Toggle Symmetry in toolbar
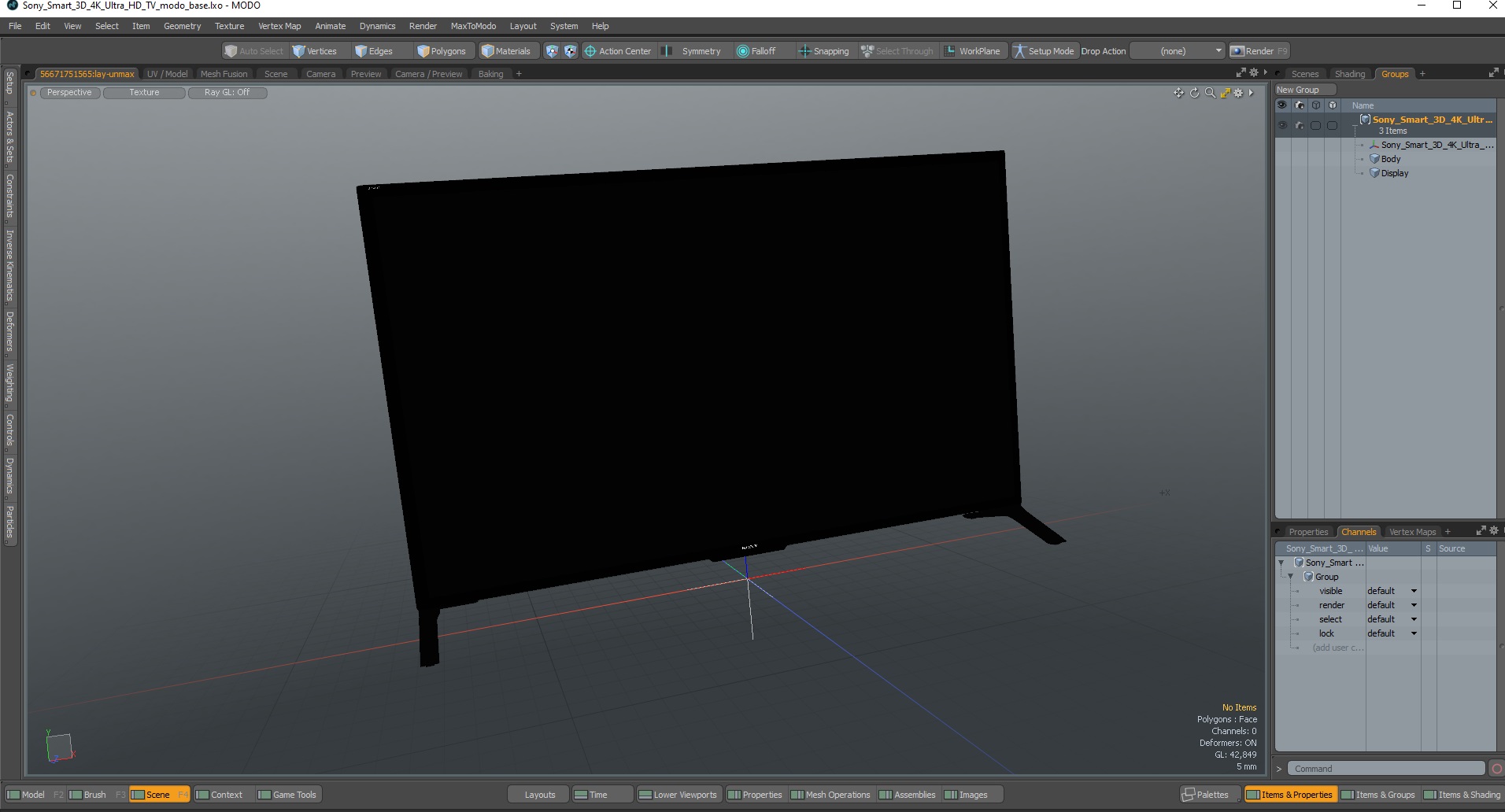Image resolution: width=1505 pixels, height=812 pixels. [692, 51]
